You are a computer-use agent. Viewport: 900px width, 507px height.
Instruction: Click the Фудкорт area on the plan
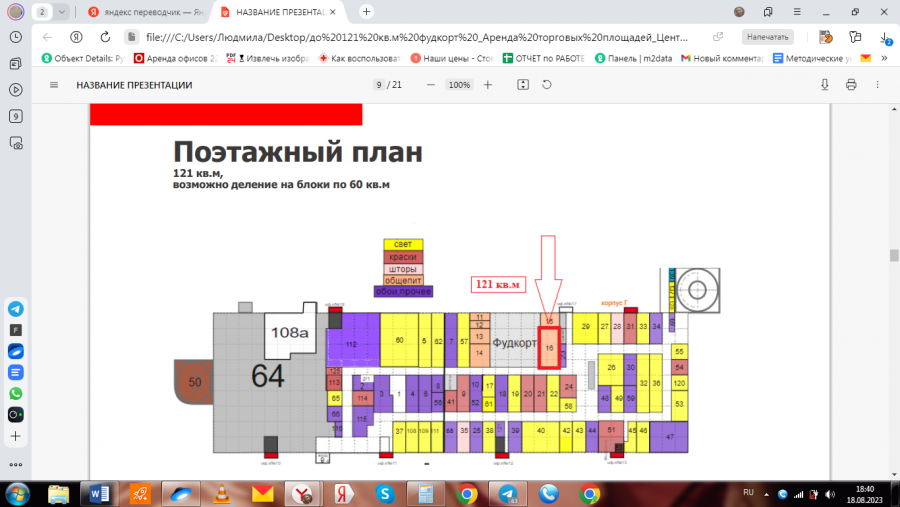click(x=514, y=343)
